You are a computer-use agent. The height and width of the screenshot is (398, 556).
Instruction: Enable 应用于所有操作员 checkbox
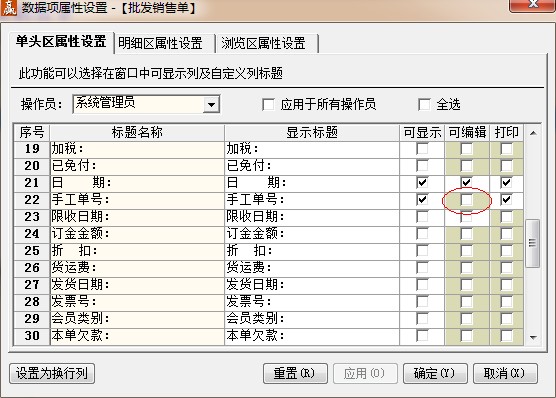coord(268,105)
